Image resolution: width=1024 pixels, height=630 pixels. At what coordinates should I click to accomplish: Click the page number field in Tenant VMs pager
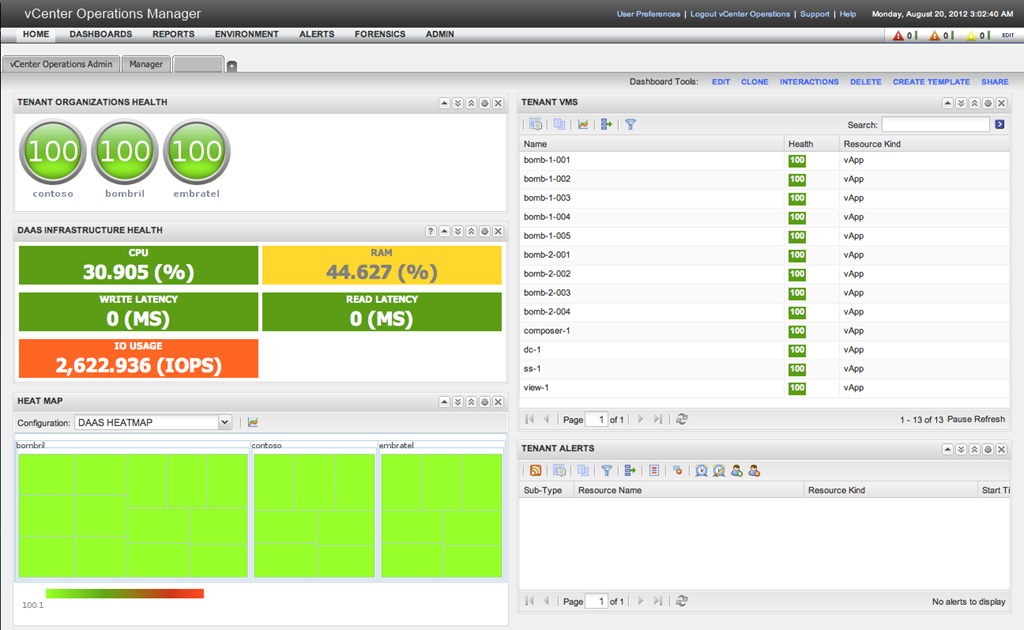coord(597,419)
